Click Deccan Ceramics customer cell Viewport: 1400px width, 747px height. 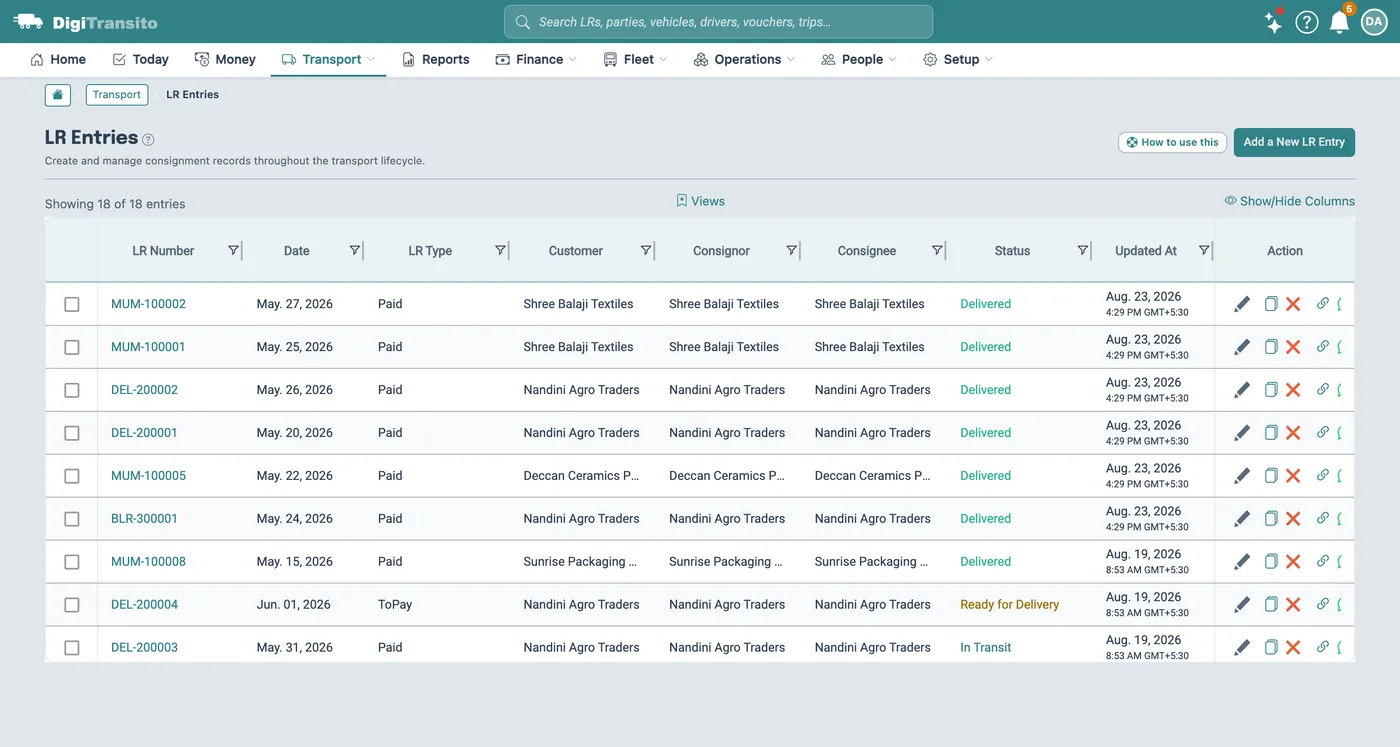coord(581,476)
